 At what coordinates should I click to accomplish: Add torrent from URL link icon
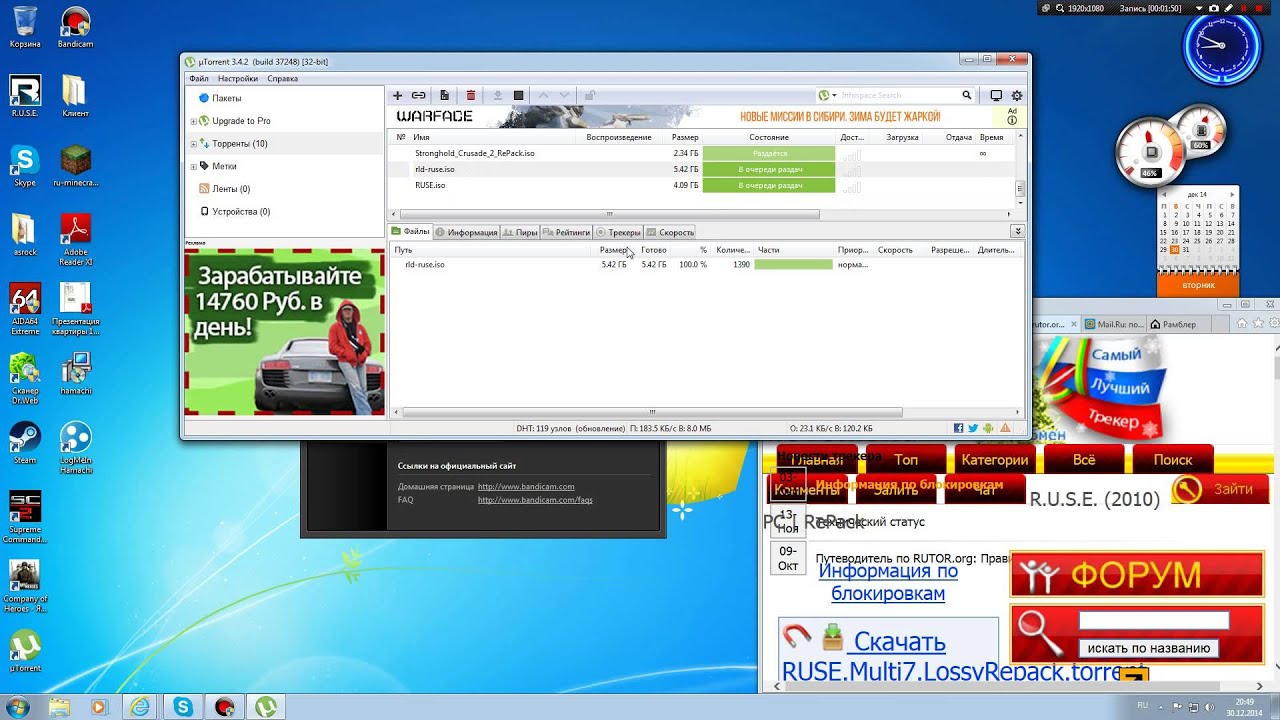(x=419, y=95)
